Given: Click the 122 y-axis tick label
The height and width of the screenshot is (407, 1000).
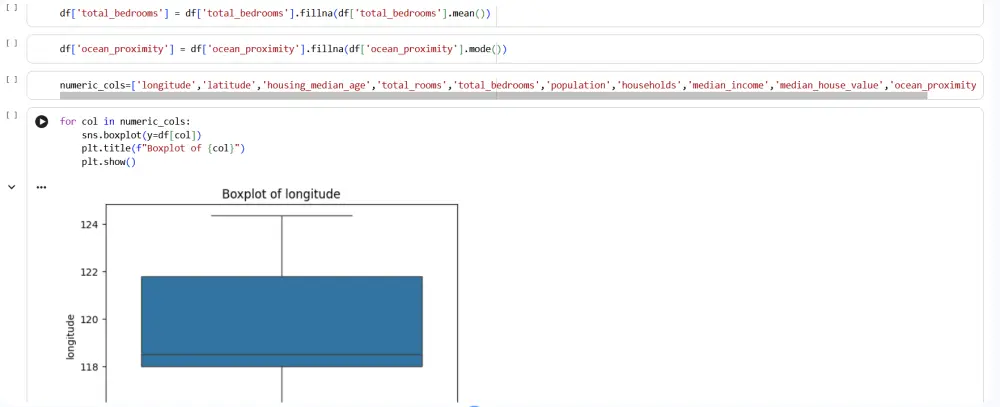Looking at the screenshot, I should (x=89, y=272).
